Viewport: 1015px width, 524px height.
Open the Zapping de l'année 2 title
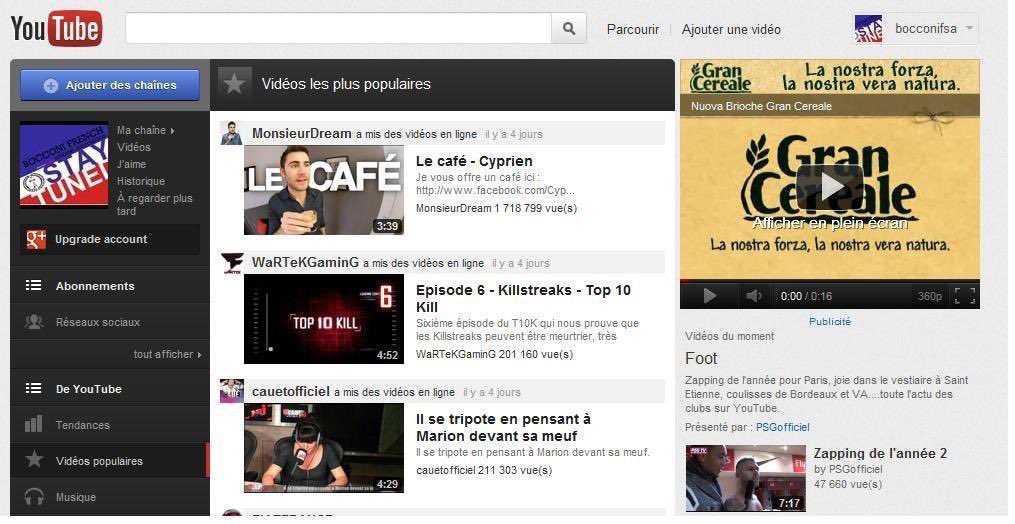coord(880,453)
